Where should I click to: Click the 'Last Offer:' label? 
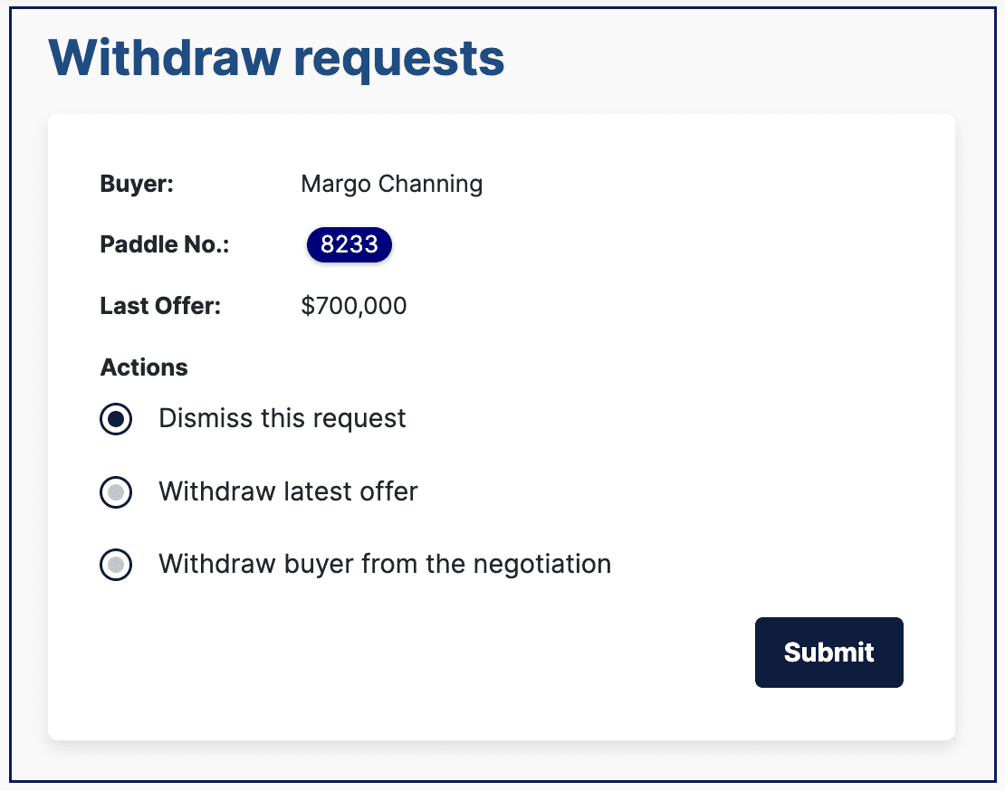pyautogui.click(x=159, y=306)
